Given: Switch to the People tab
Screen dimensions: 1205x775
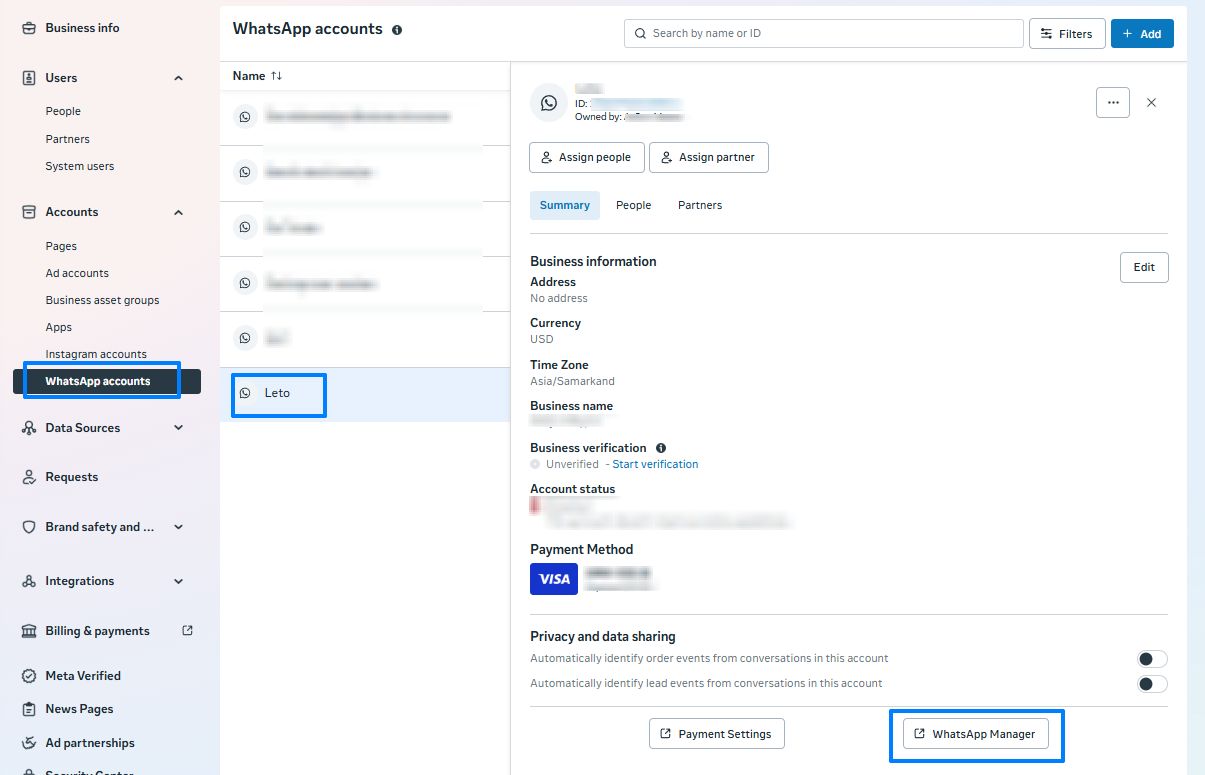Looking at the screenshot, I should (x=633, y=205).
